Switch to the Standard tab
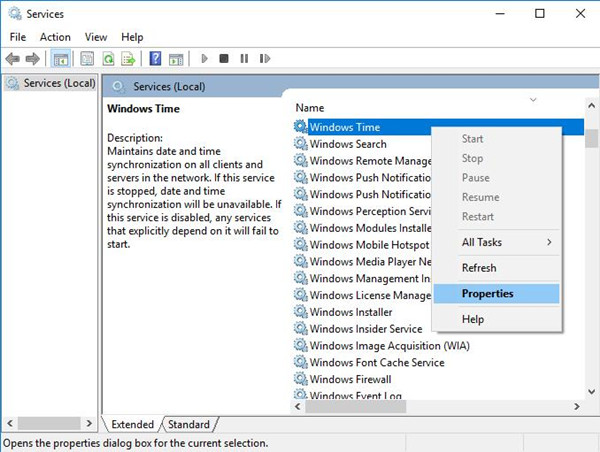 coord(189,424)
